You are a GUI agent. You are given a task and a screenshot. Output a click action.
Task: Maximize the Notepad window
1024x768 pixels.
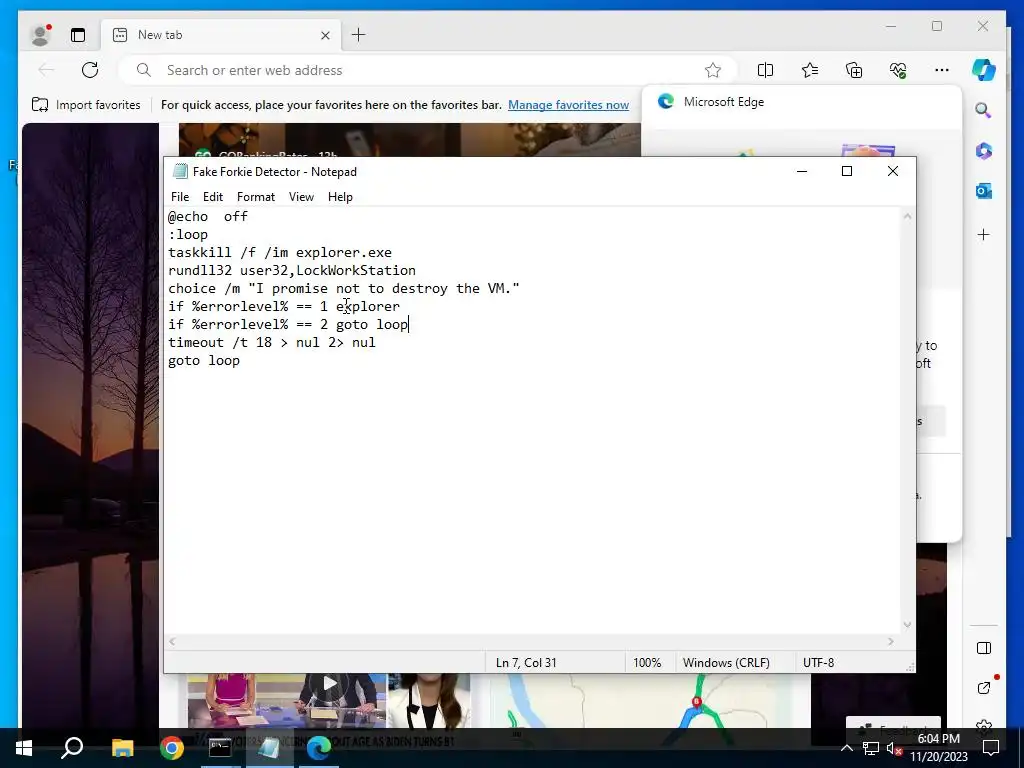coord(847,171)
